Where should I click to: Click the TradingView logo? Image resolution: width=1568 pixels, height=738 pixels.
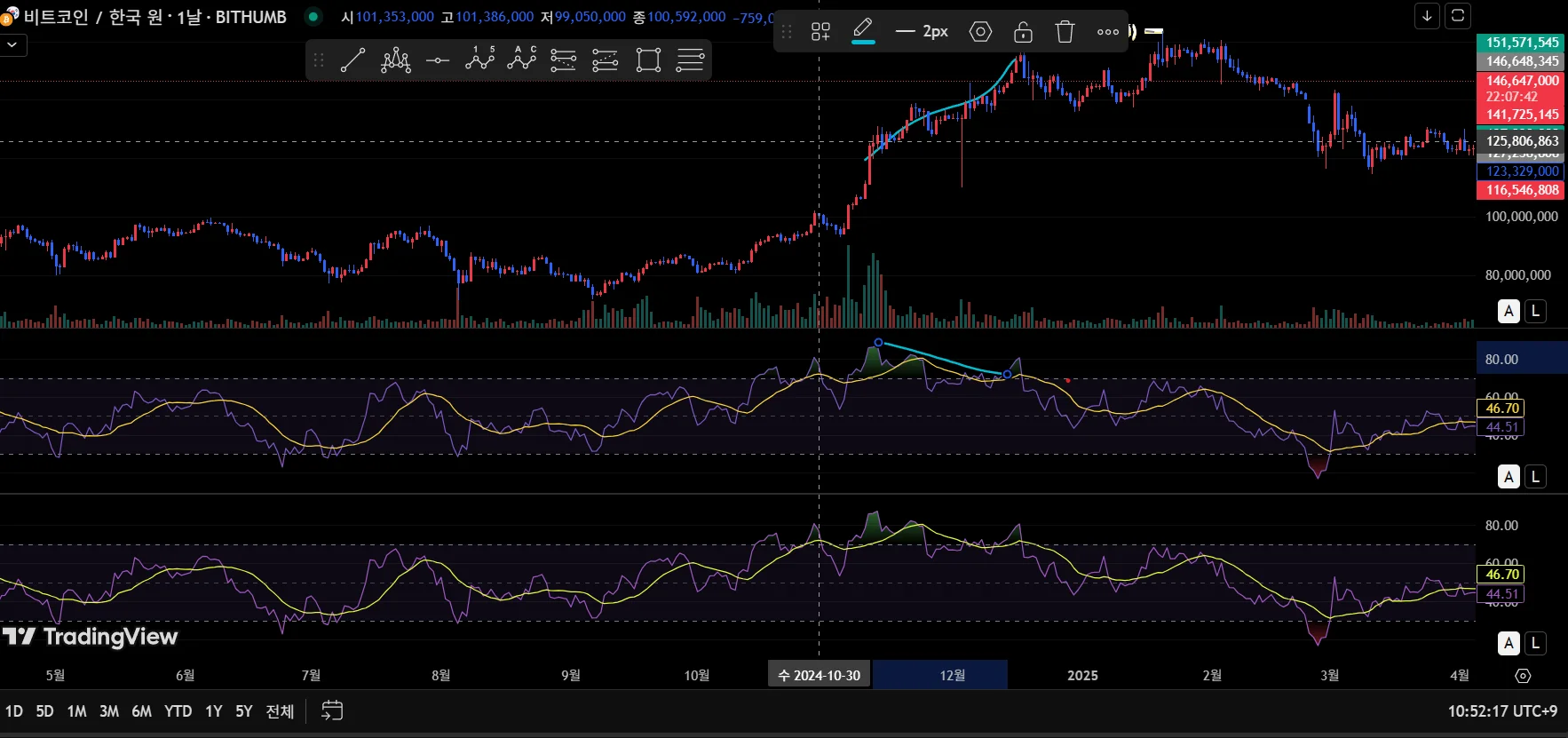point(90,637)
